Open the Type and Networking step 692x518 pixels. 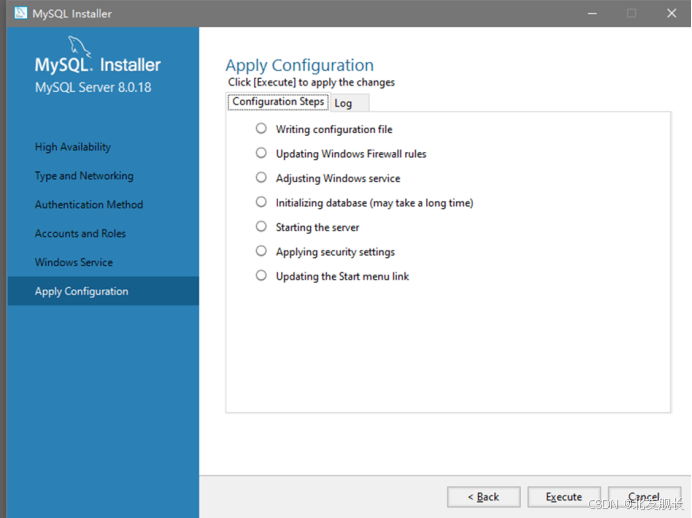click(84, 176)
